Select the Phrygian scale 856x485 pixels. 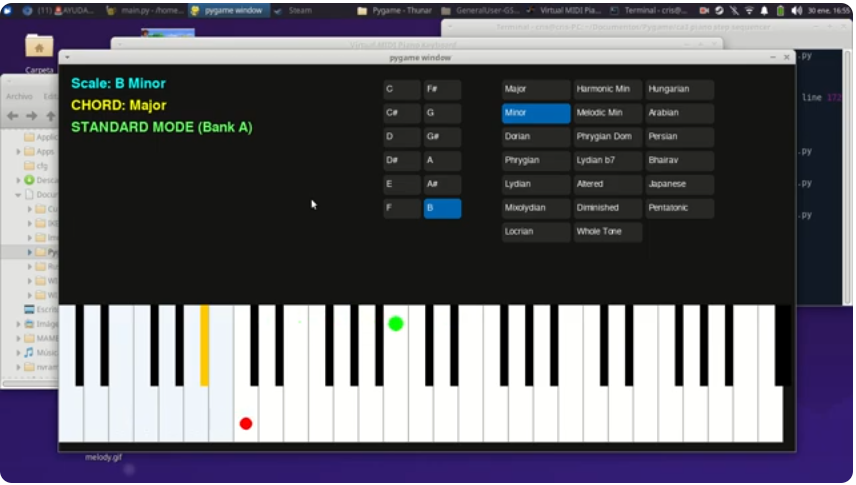click(x=536, y=161)
